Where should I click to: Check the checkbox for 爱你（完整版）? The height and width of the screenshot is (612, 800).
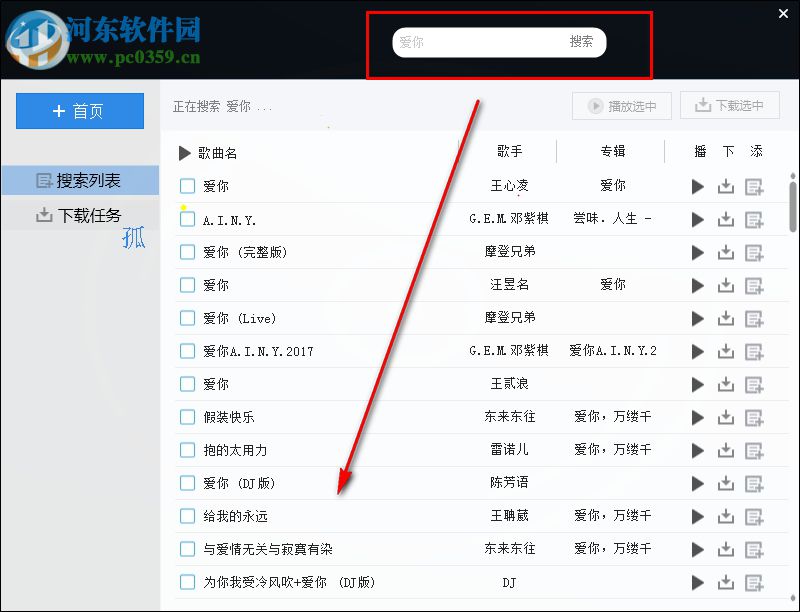[x=187, y=253]
